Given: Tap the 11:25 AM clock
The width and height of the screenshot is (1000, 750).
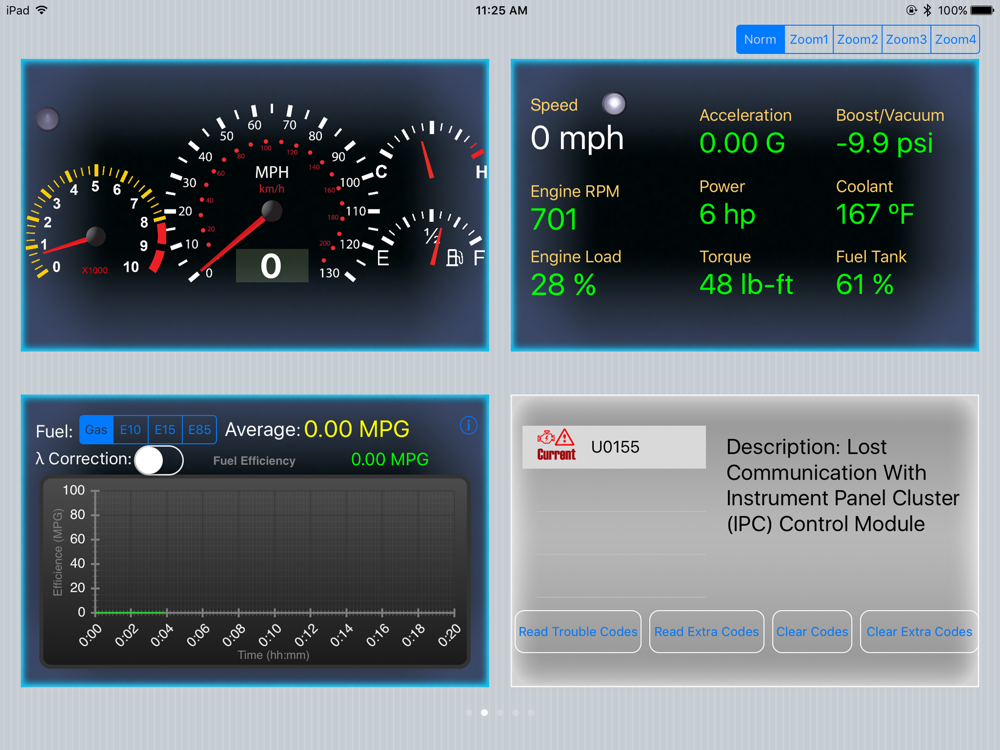Looking at the screenshot, I should click(501, 10).
